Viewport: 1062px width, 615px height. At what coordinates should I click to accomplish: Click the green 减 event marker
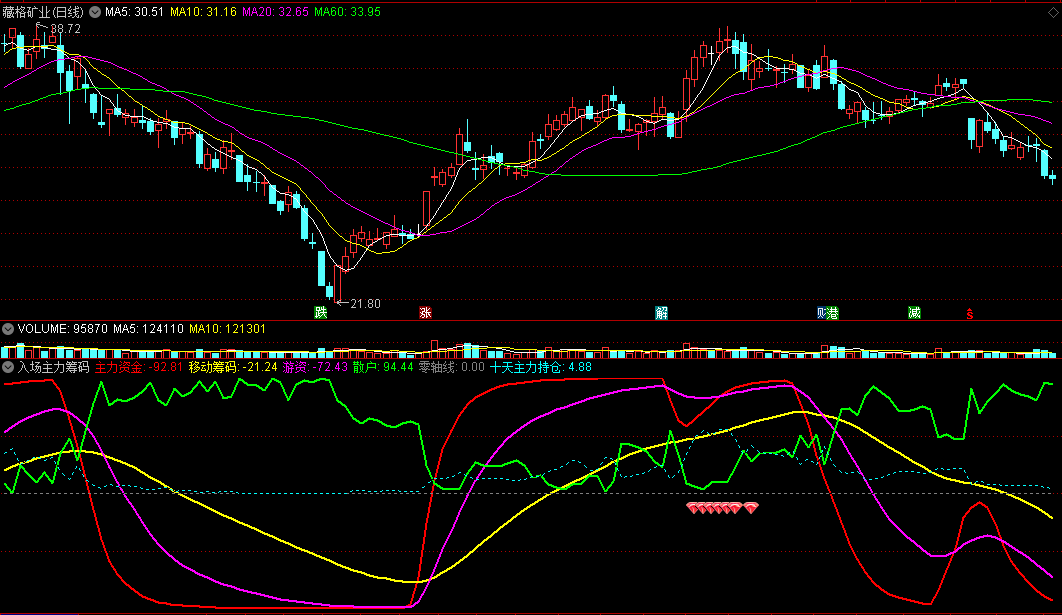pyautogui.click(x=914, y=312)
